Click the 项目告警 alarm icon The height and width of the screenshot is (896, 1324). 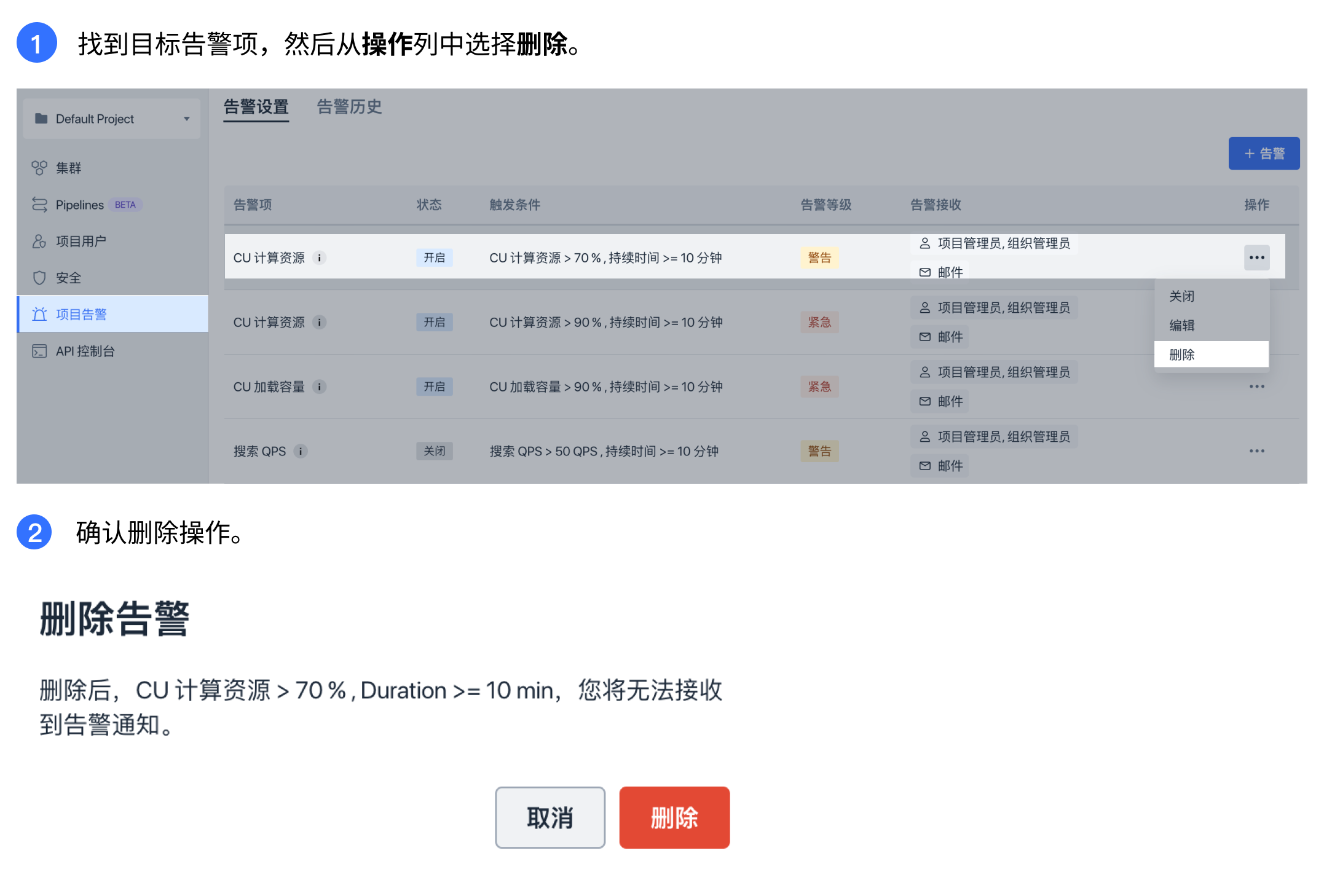tap(39, 314)
